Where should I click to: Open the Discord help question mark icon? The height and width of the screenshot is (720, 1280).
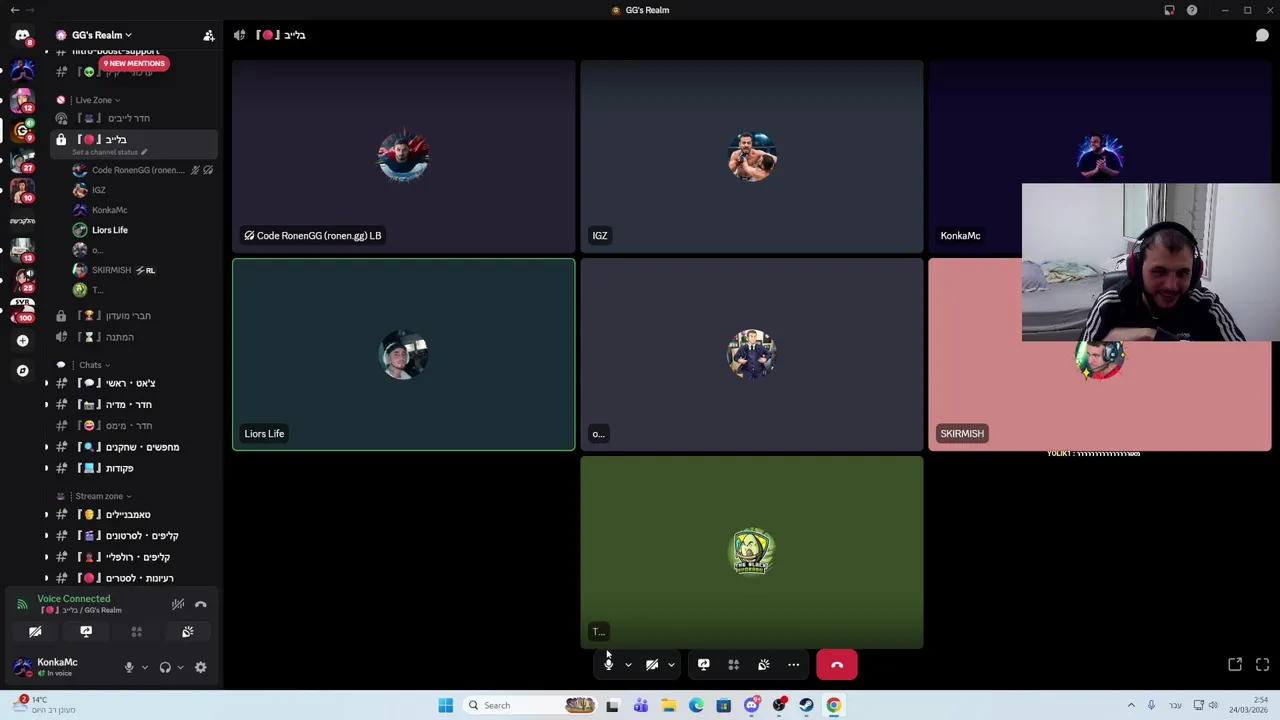(x=1192, y=10)
